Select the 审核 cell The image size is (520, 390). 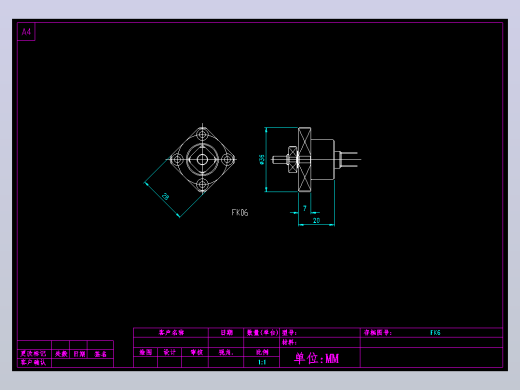click(x=195, y=352)
